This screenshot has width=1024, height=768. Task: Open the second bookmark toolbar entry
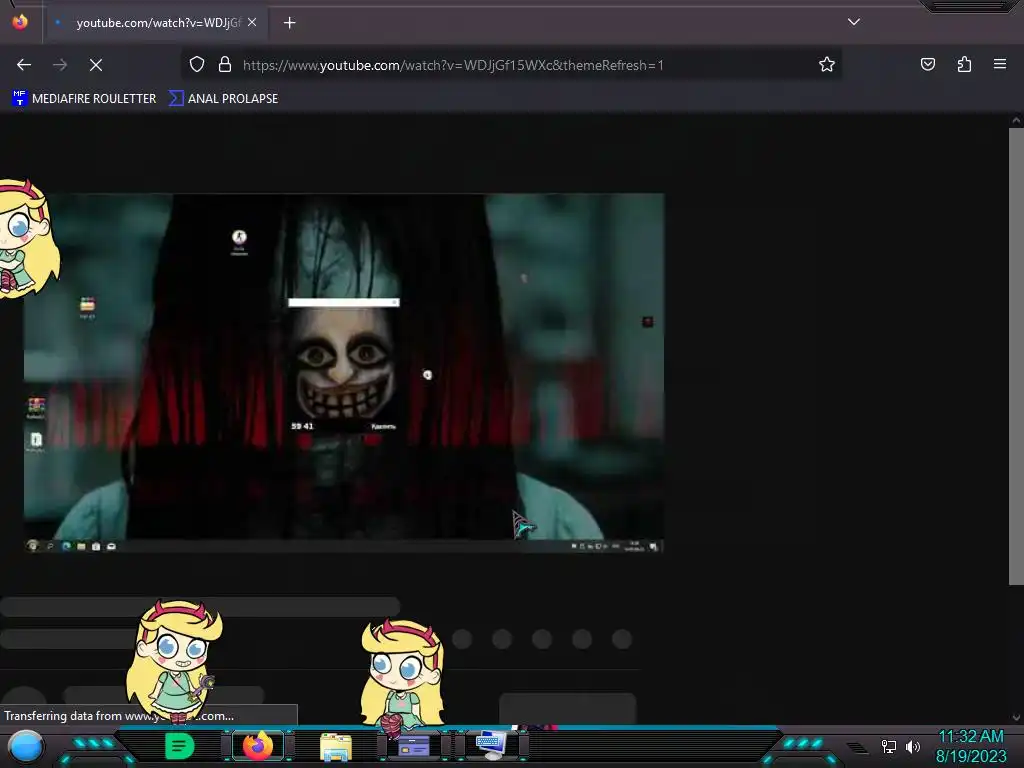coord(223,99)
